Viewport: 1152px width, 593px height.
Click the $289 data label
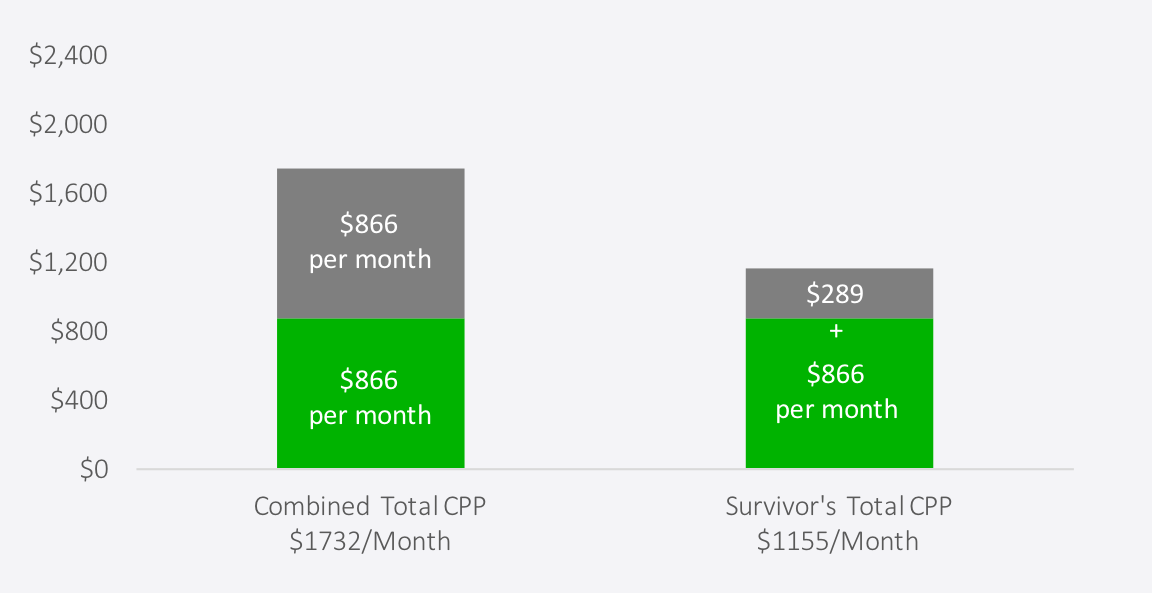coord(835,294)
